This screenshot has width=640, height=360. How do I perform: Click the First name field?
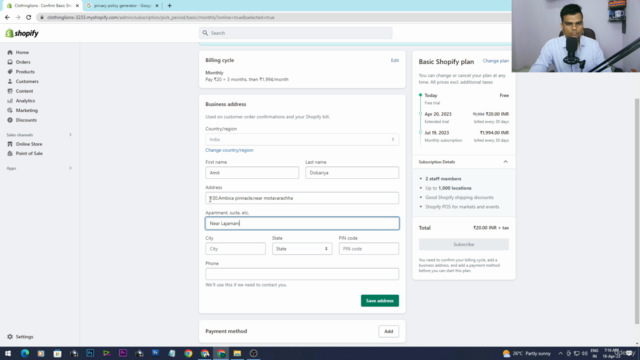point(252,173)
